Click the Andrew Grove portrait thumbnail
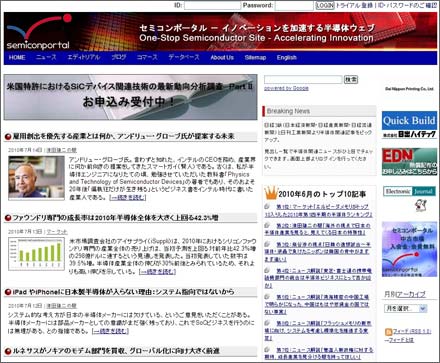 [x=36, y=178]
